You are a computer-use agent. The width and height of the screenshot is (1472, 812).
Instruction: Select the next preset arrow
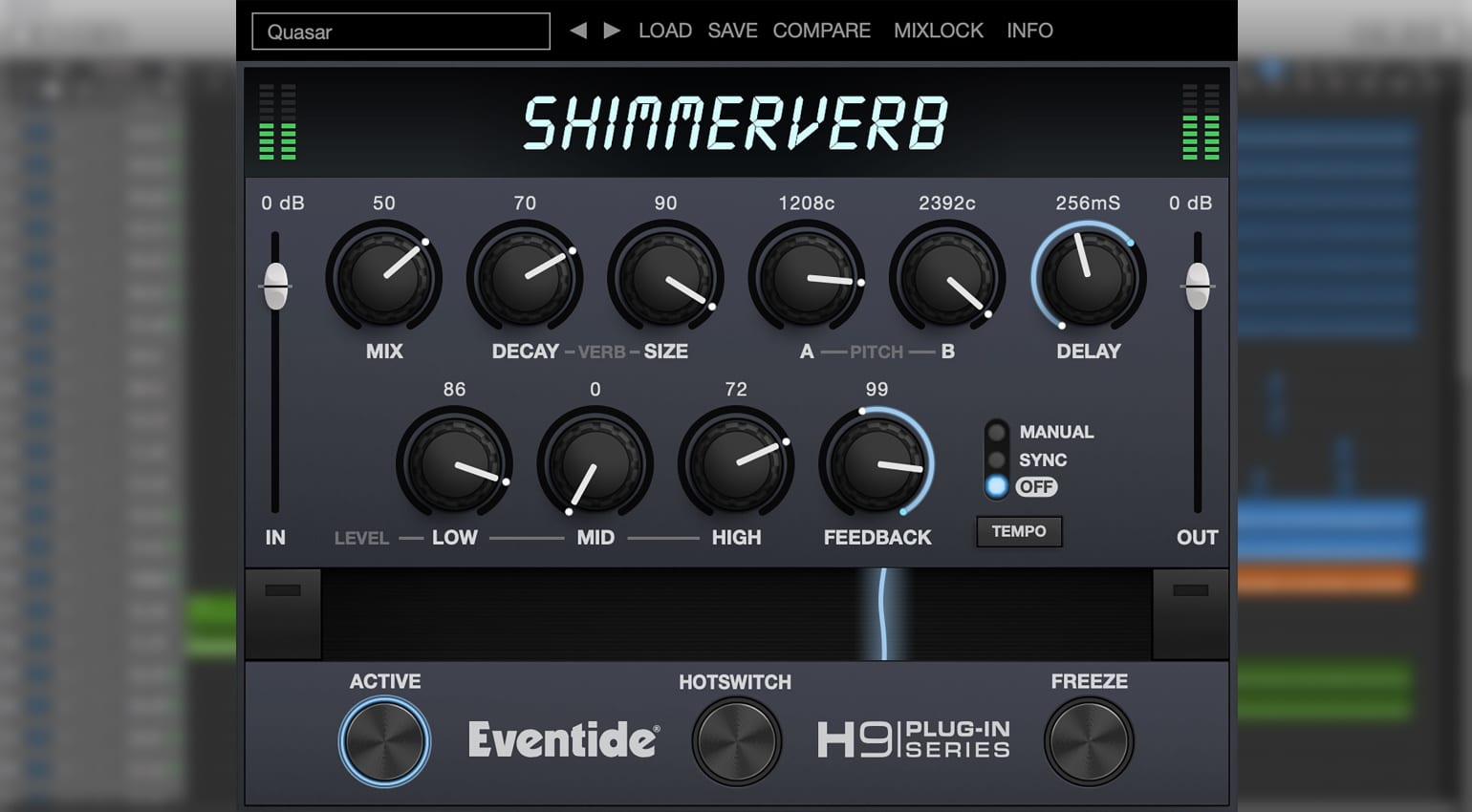click(x=613, y=31)
